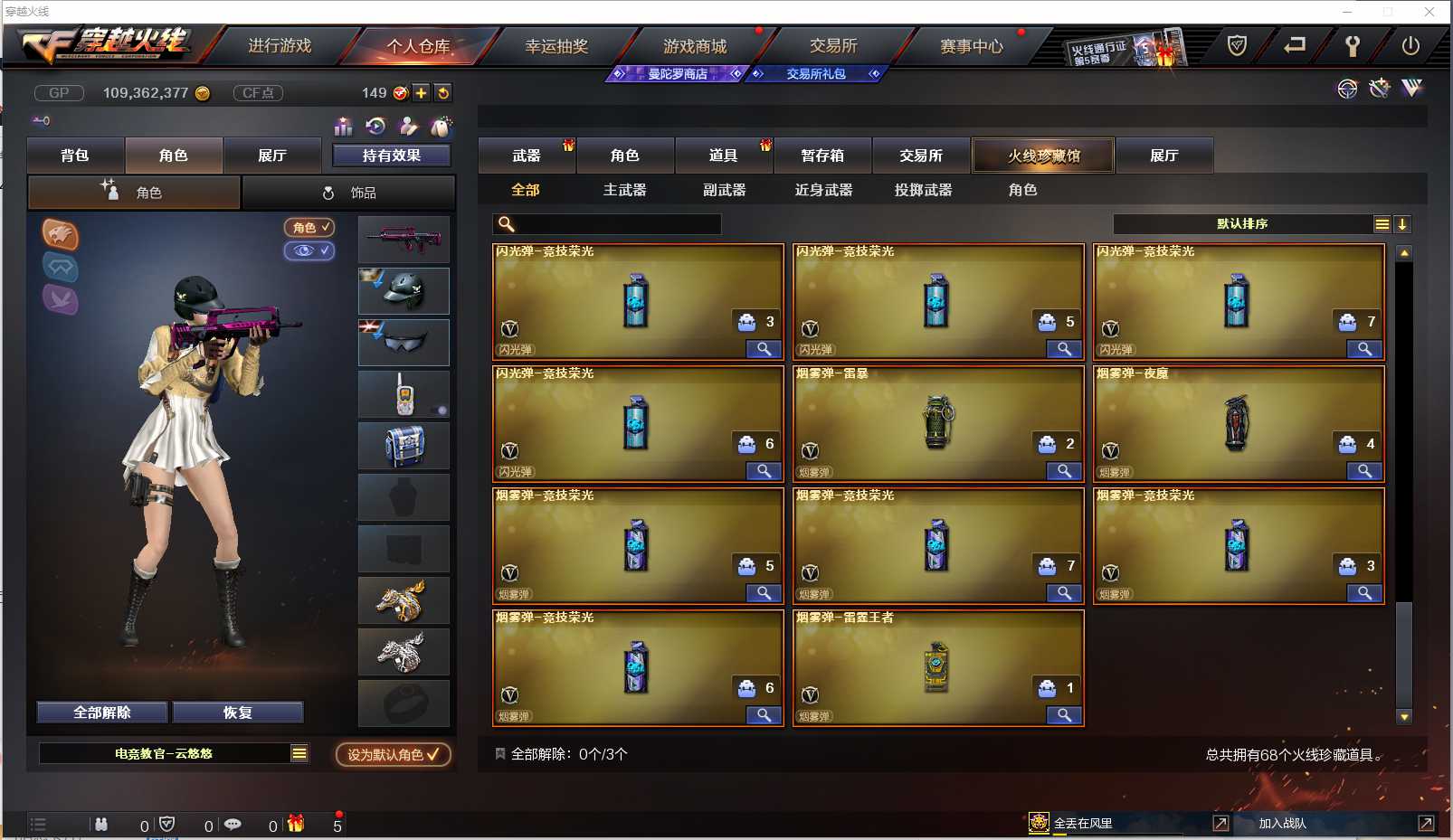
Task: Open the key settings icon in top bar
Action: tap(1352, 46)
